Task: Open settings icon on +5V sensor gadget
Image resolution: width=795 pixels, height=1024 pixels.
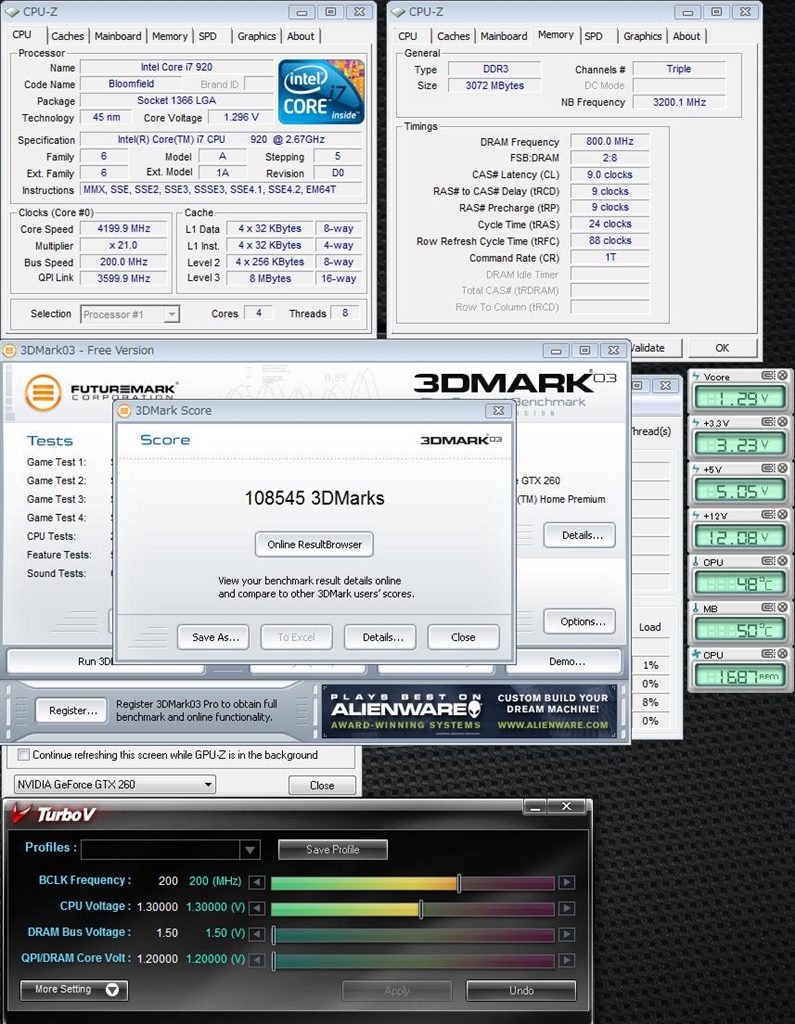Action: point(768,468)
